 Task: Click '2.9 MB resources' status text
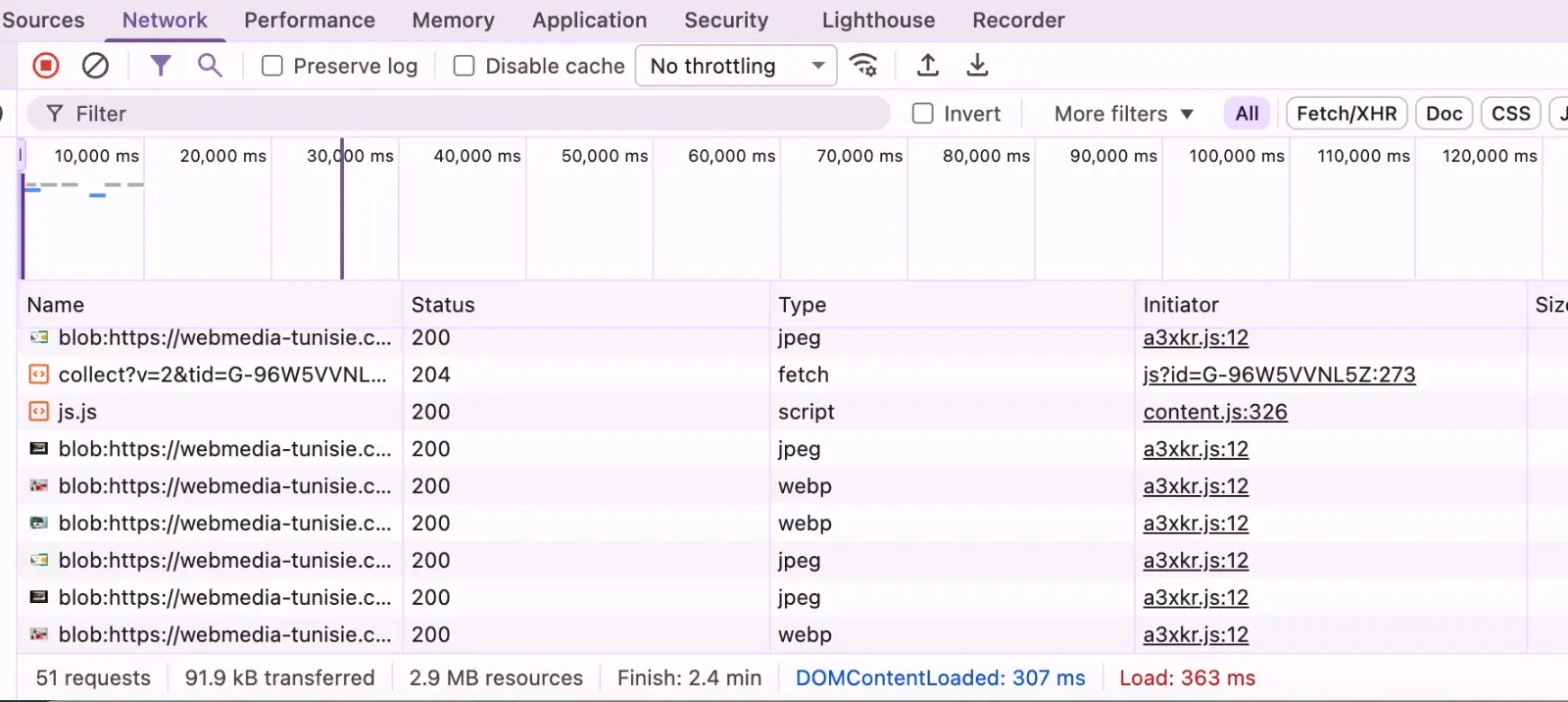[496, 678]
